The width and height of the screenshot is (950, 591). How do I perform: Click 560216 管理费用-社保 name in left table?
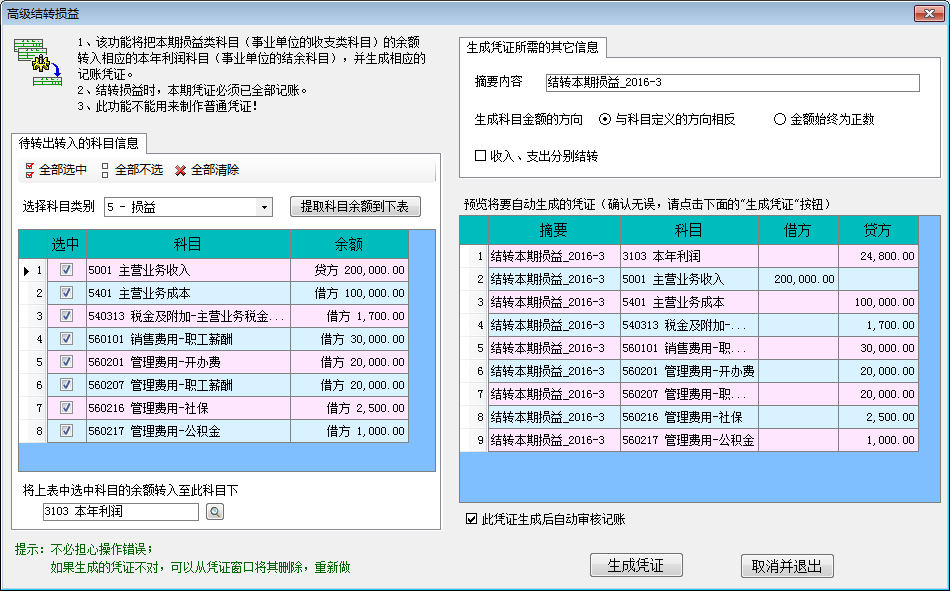[x=188, y=409]
